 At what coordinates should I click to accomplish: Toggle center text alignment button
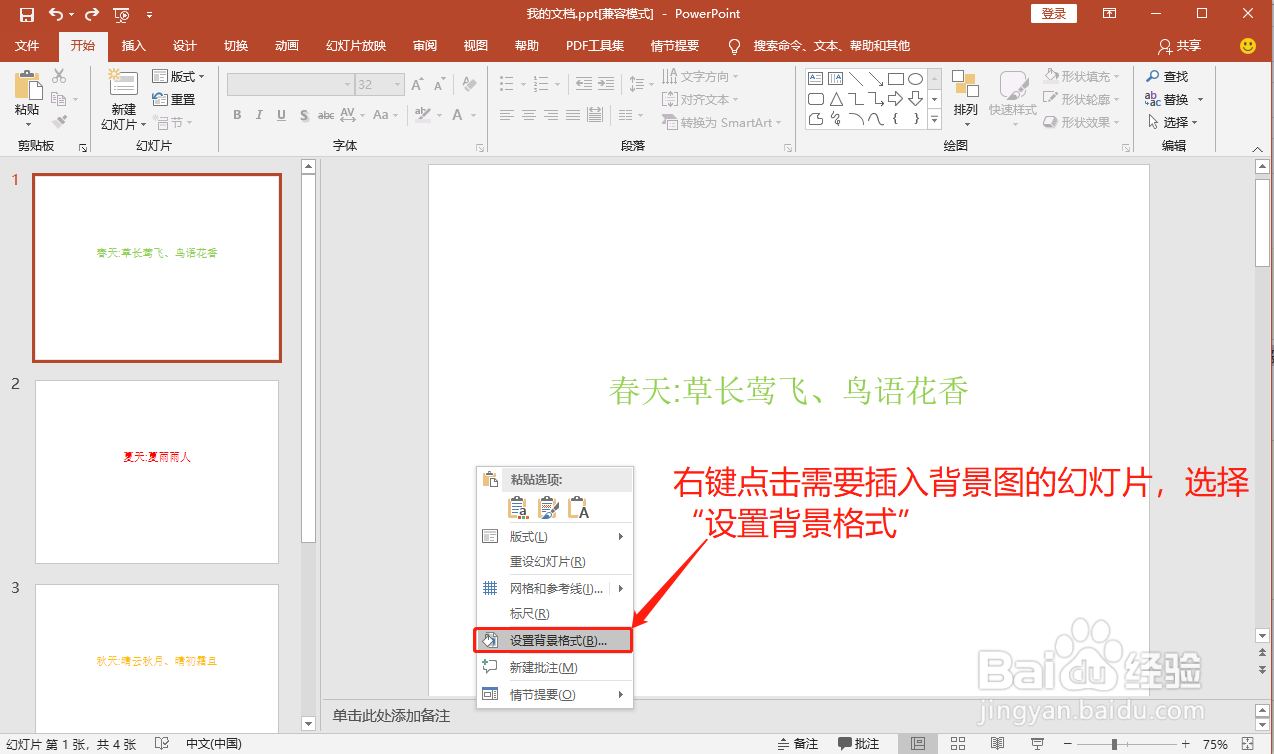coord(529,115)
